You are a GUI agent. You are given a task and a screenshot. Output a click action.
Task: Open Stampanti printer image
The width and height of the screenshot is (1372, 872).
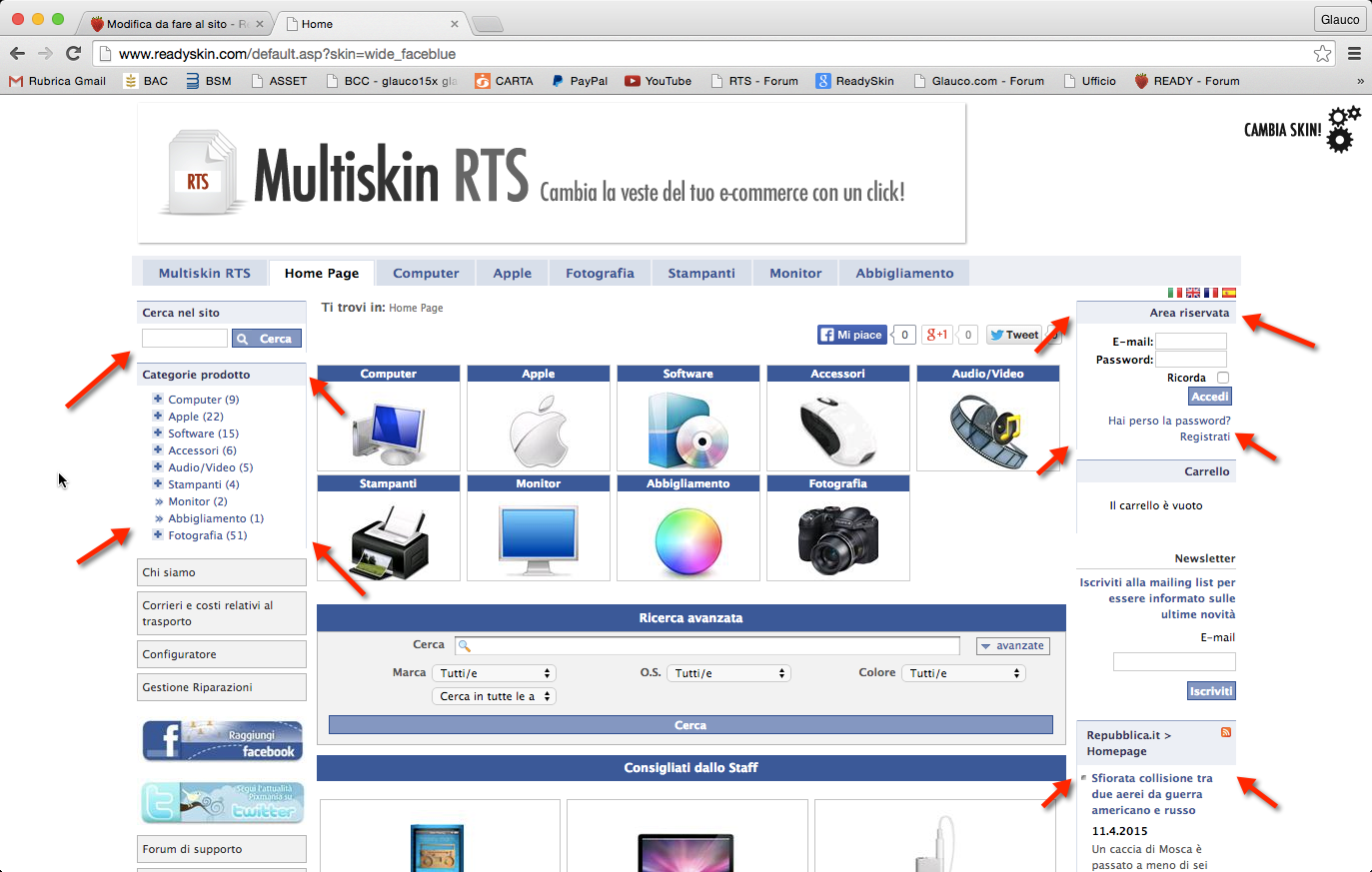[x=389, y=536]
